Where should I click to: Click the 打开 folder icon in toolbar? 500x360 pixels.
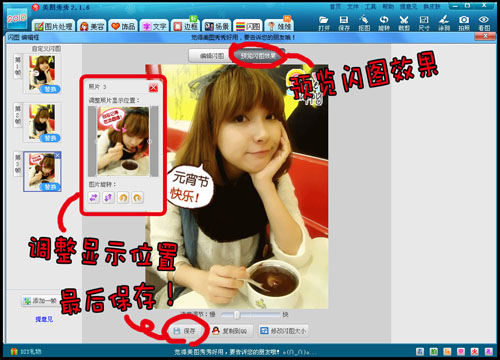tap(324, 23)
